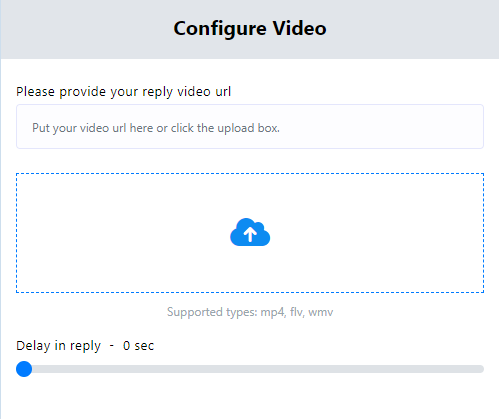Click the word 'wmv' in supported types
This screenshot has width=499, height=419.
point(321,313)
